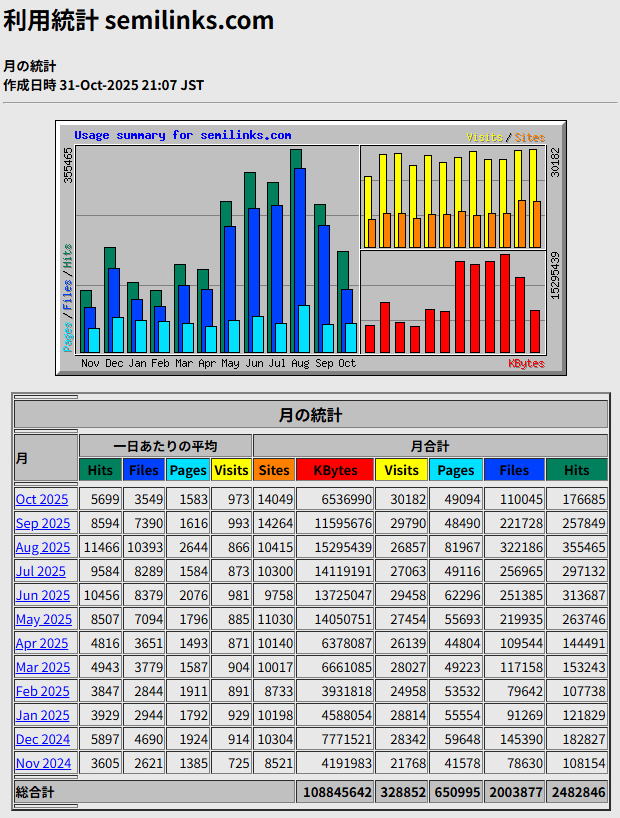This screenshot has width=620, height=818.
Task: Click blue Files header under daily average
Action: [144, 470]
